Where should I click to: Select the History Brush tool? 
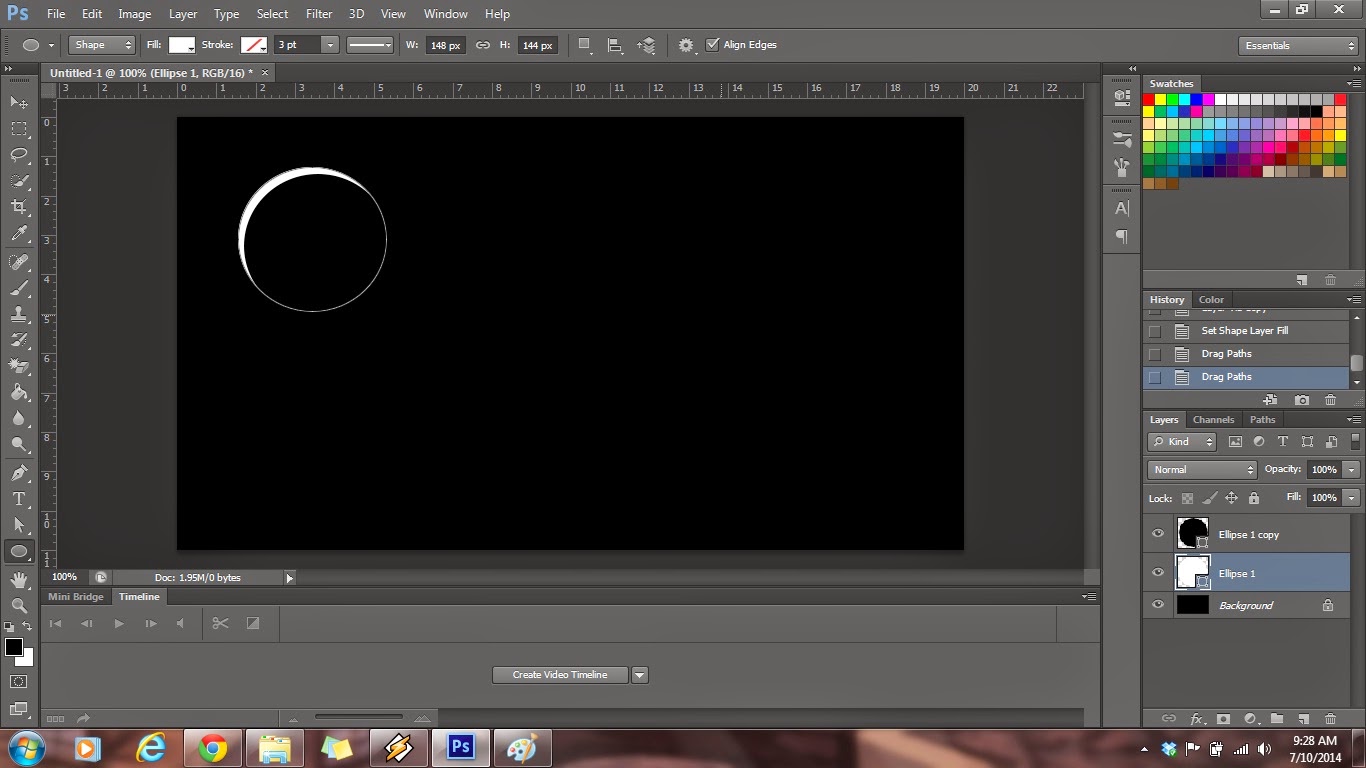coord(19,340)
